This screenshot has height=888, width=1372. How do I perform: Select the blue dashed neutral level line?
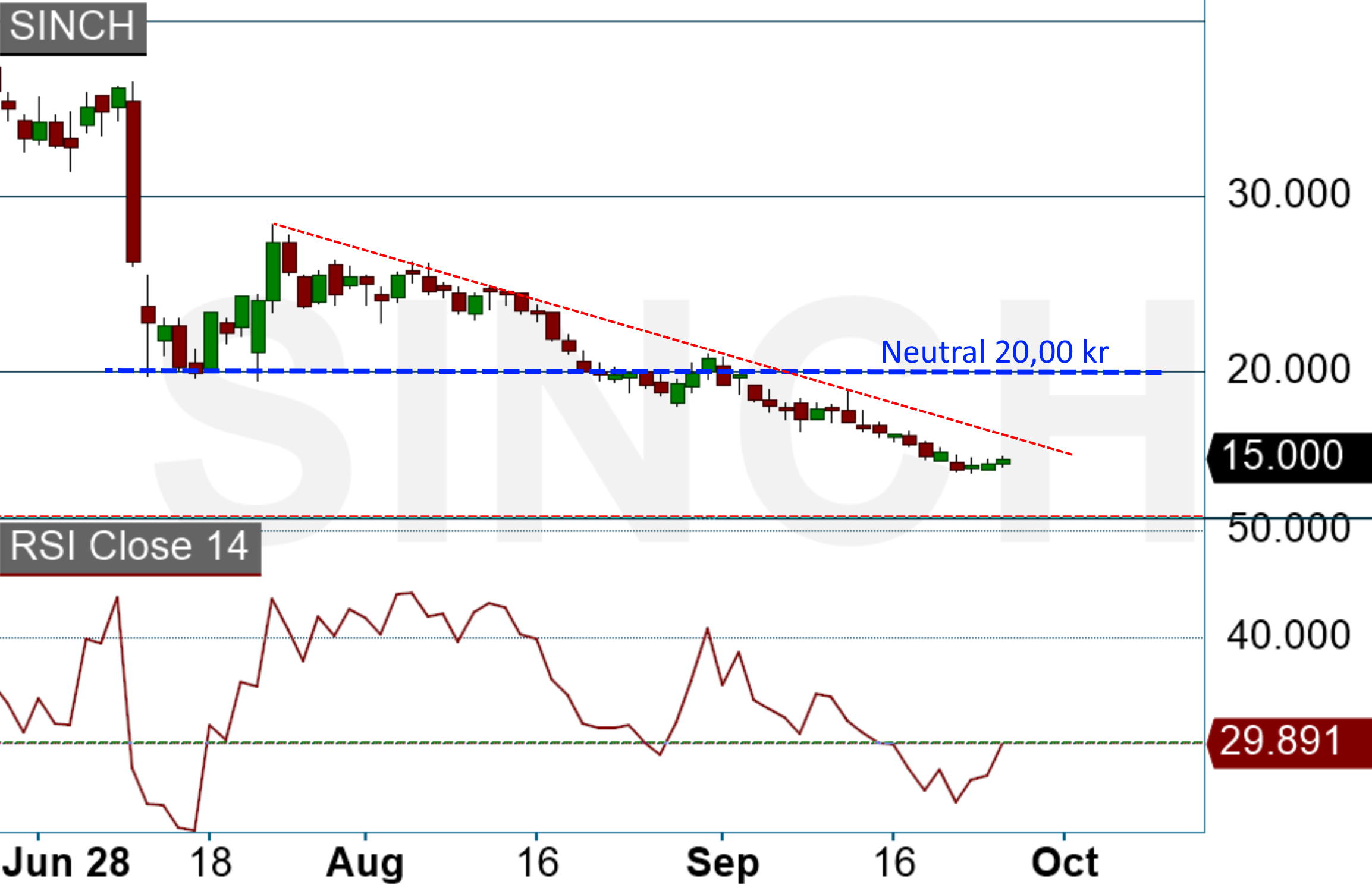tap(633, 371)
